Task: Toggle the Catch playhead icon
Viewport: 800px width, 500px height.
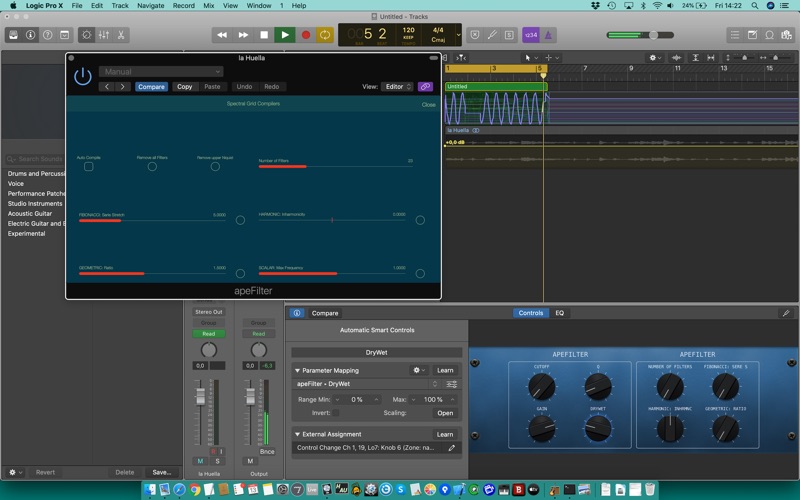Action: pos(461,58)
